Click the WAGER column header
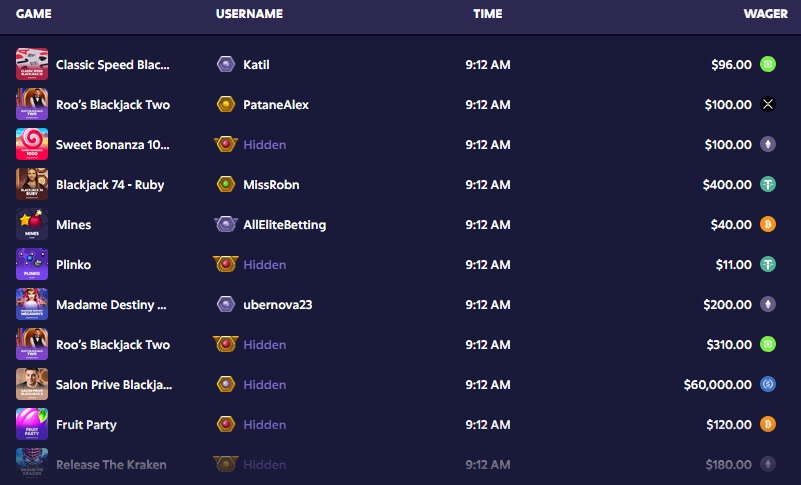801x485 pixels. pos(765,14)
